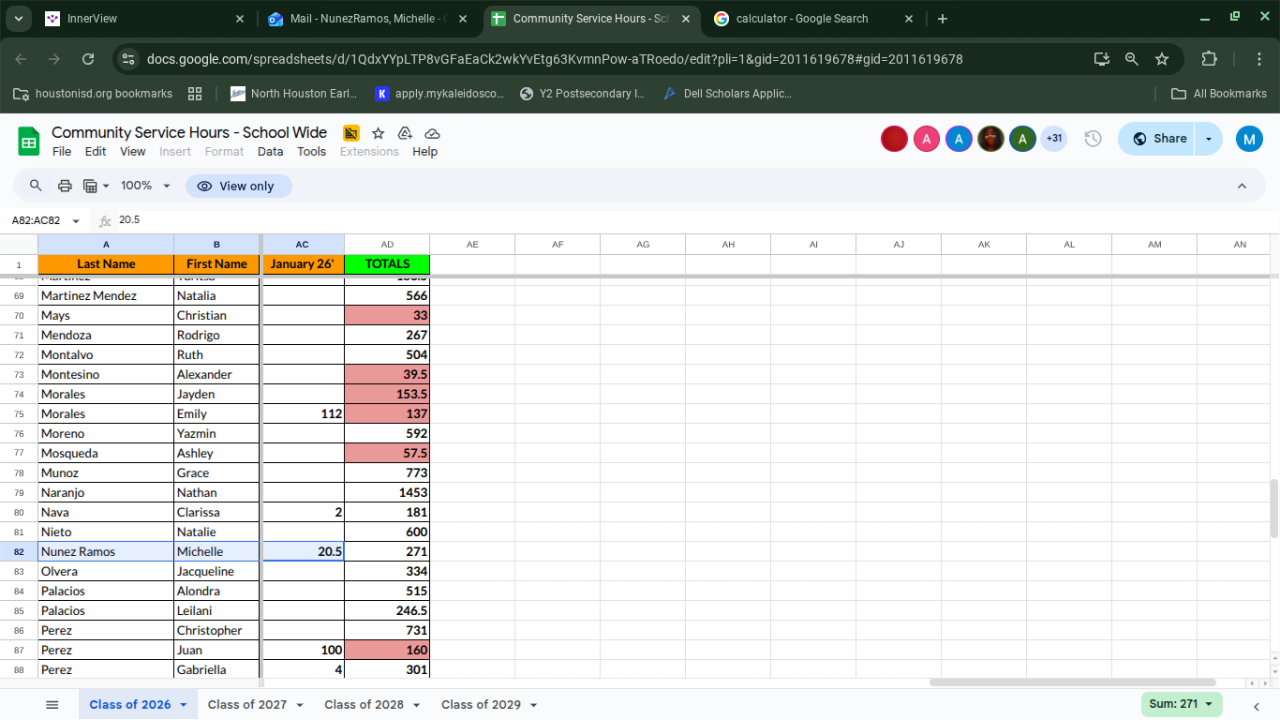The height and width of the screenshot is (720, 1280).
Task: Click the View only button
Action: [238, 186]
